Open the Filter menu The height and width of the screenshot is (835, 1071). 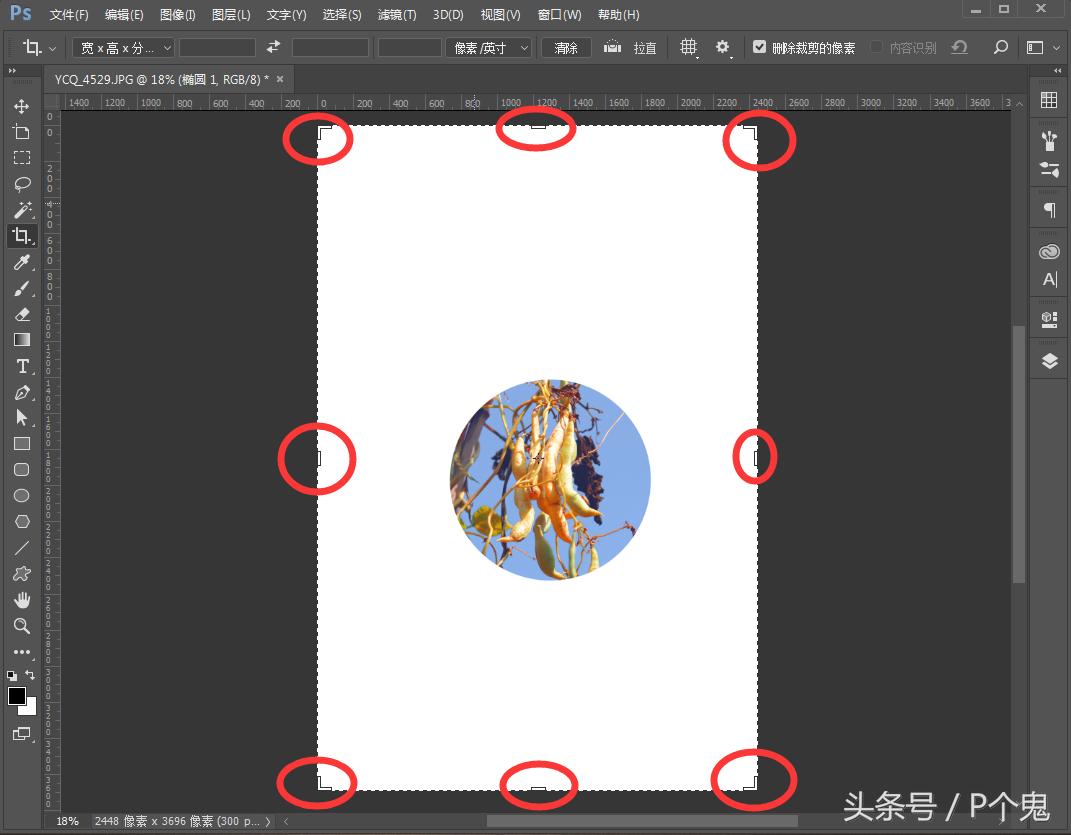(396, 14)
